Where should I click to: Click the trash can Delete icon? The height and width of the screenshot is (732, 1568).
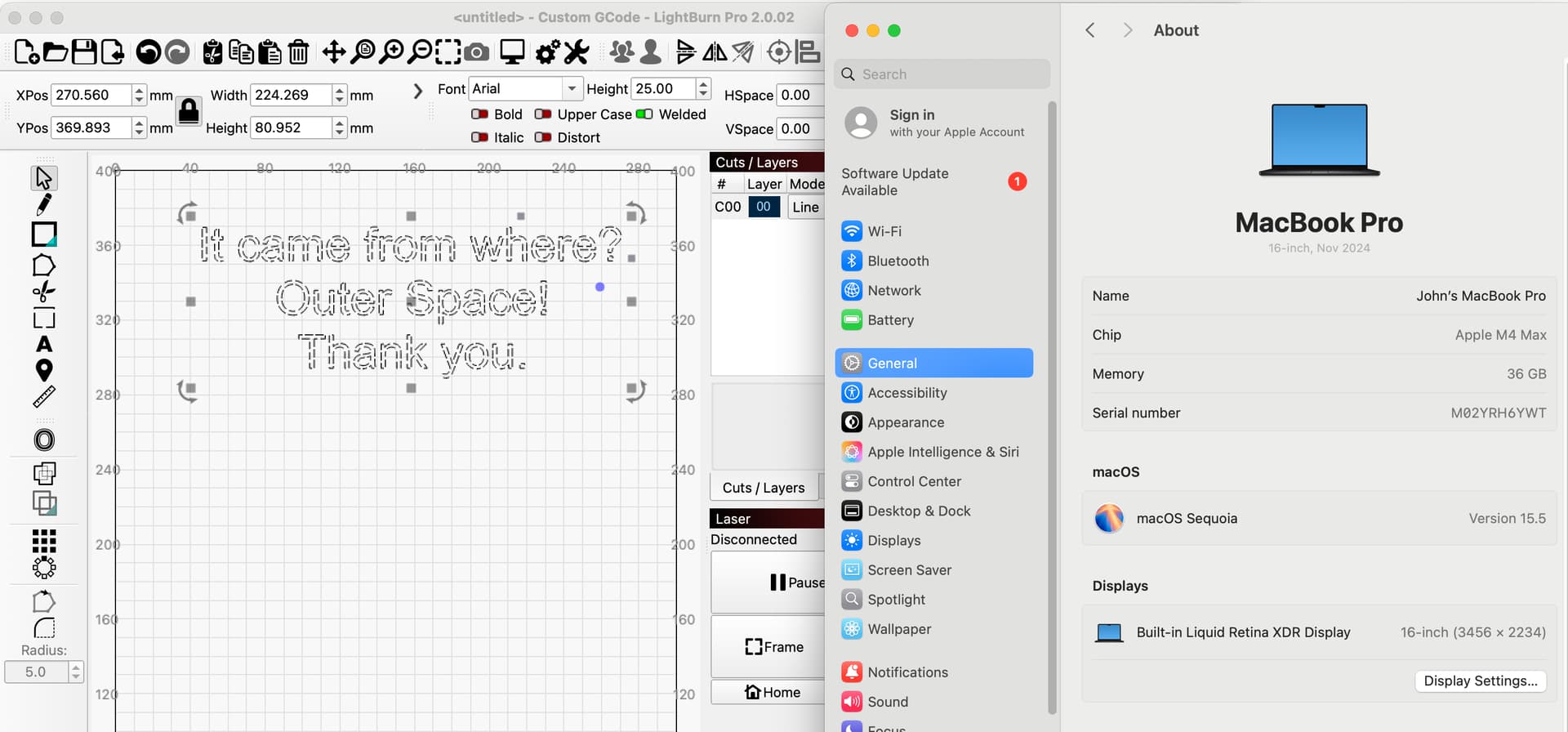point(298,52)
